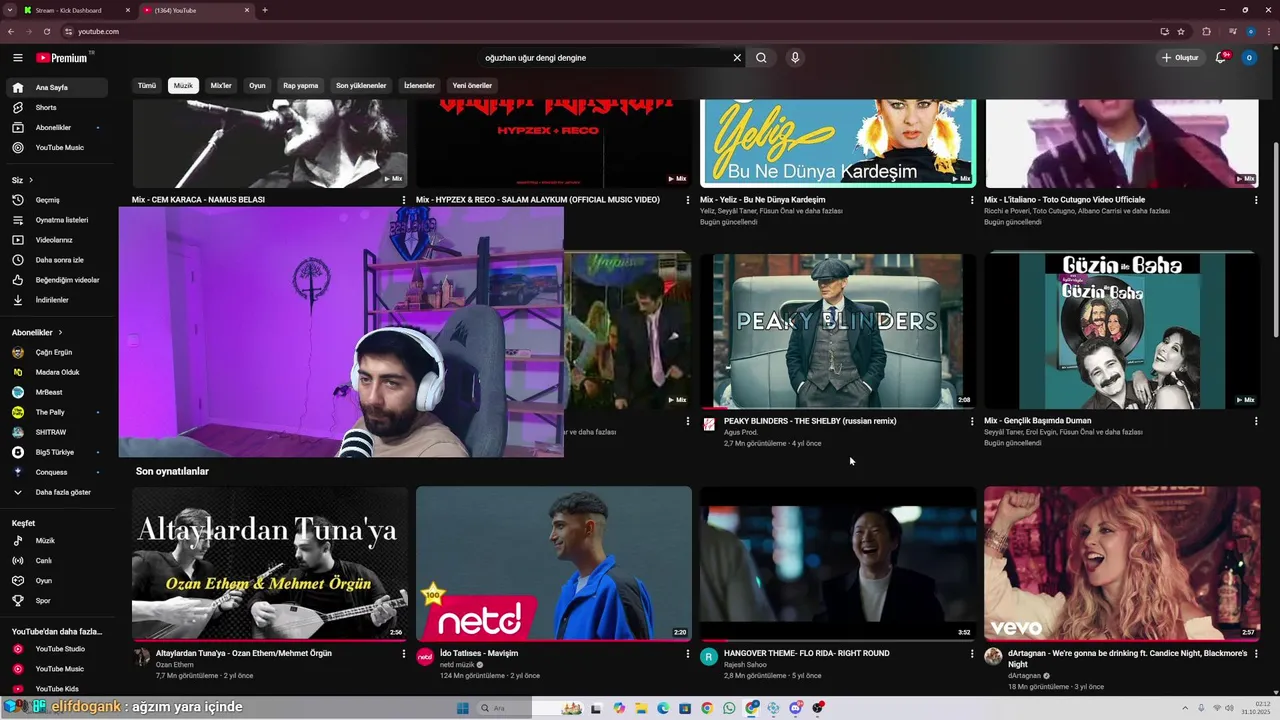Click the Oluştur create button
Image resolution: width=1280 pixels, height=720 pixels.
[x=1180, y=58]
